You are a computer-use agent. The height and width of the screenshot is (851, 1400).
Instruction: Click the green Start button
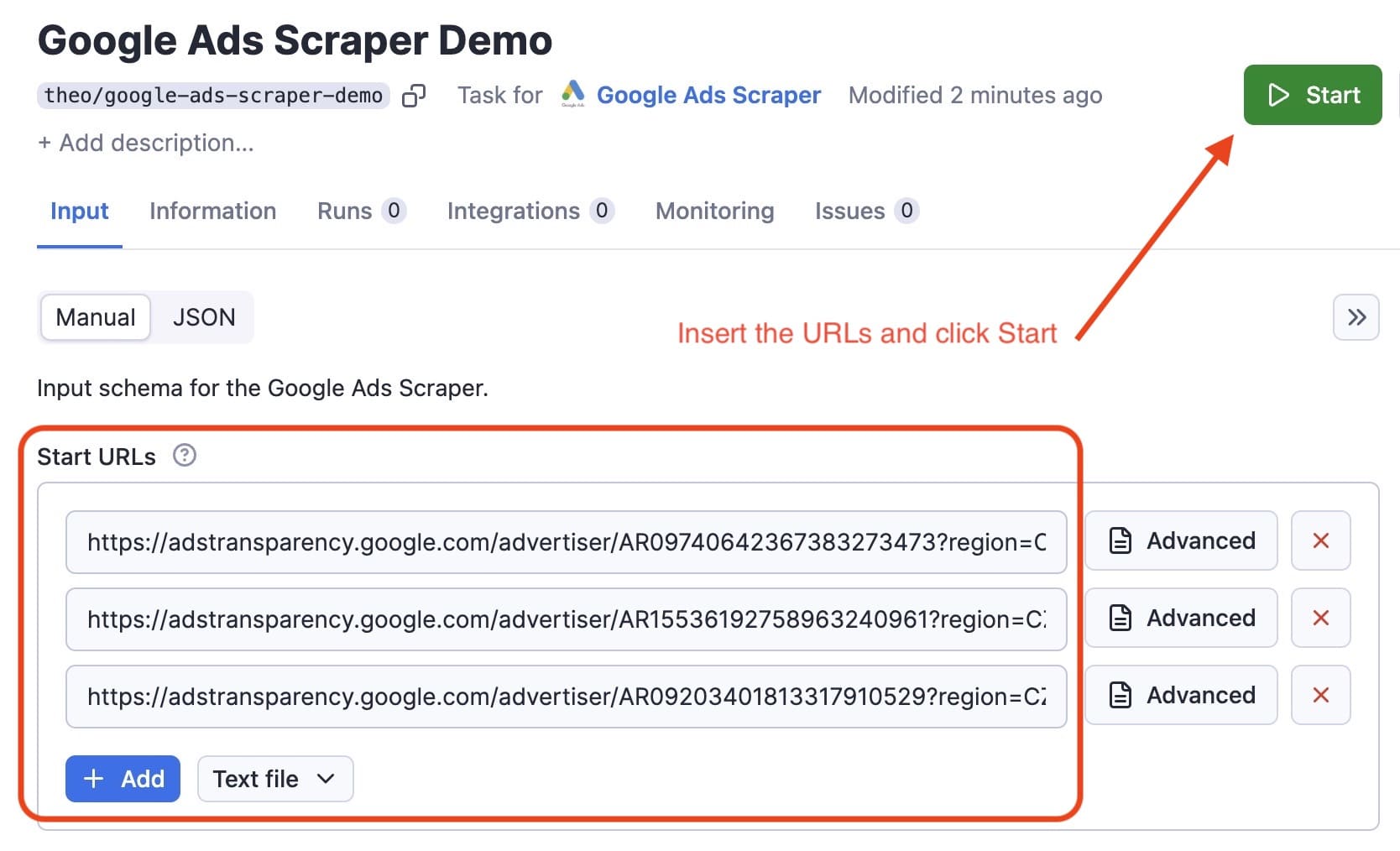tap(1312, 95)
